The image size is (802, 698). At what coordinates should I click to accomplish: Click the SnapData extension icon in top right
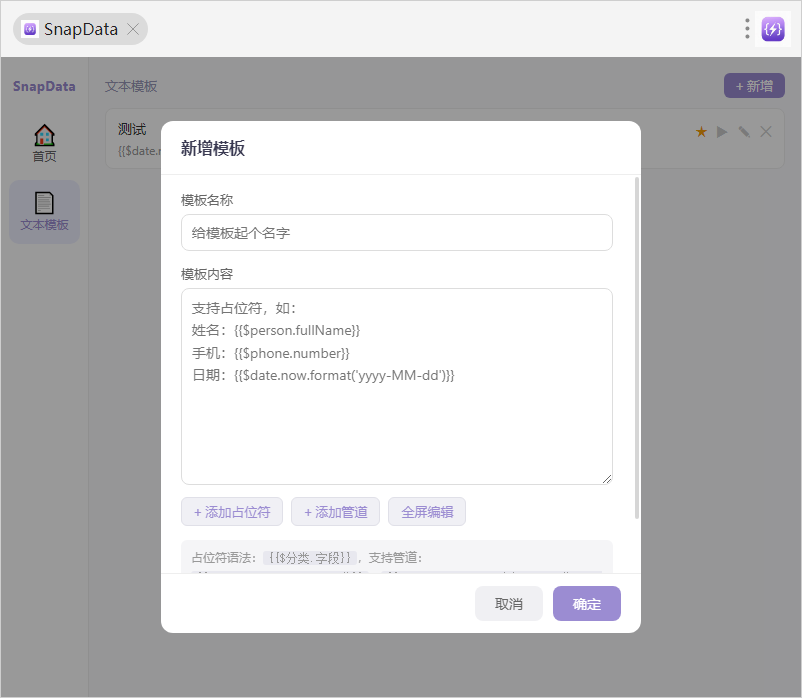tap(772, 29)
